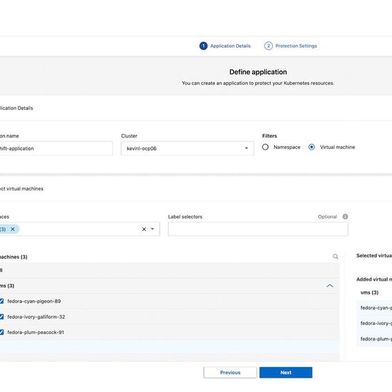Click the Label selectors input field
The image size is (392, 392).
click(x=258, y=229)
